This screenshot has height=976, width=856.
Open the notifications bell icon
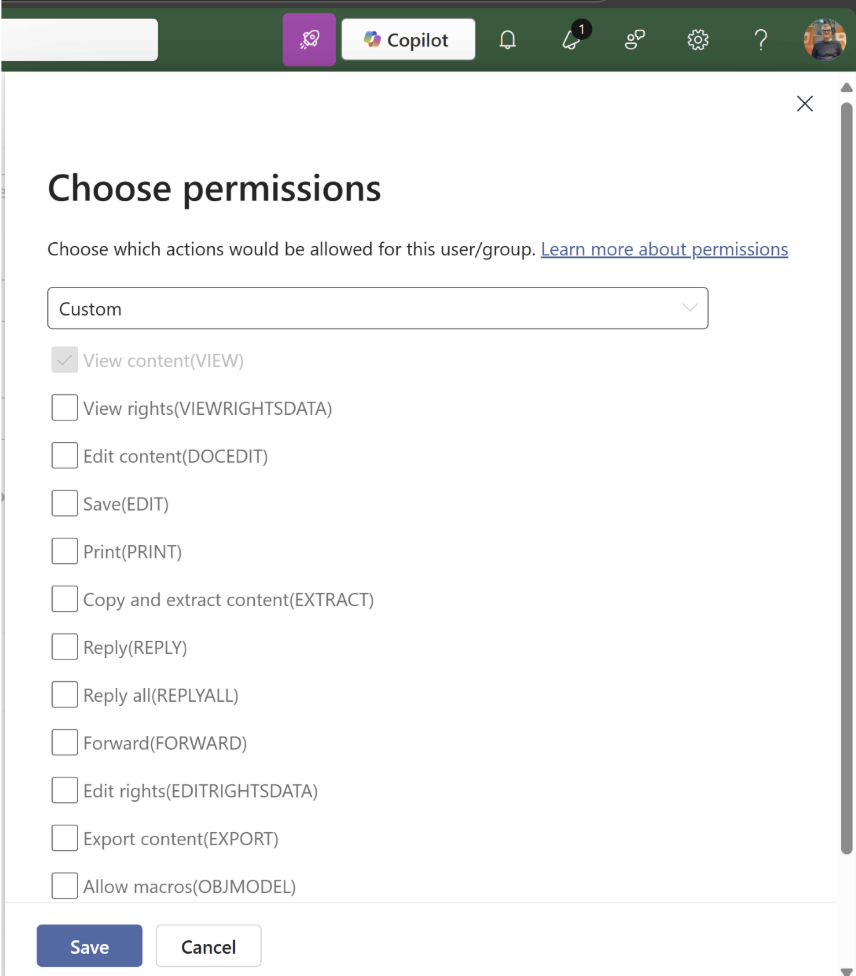point(507,40)
